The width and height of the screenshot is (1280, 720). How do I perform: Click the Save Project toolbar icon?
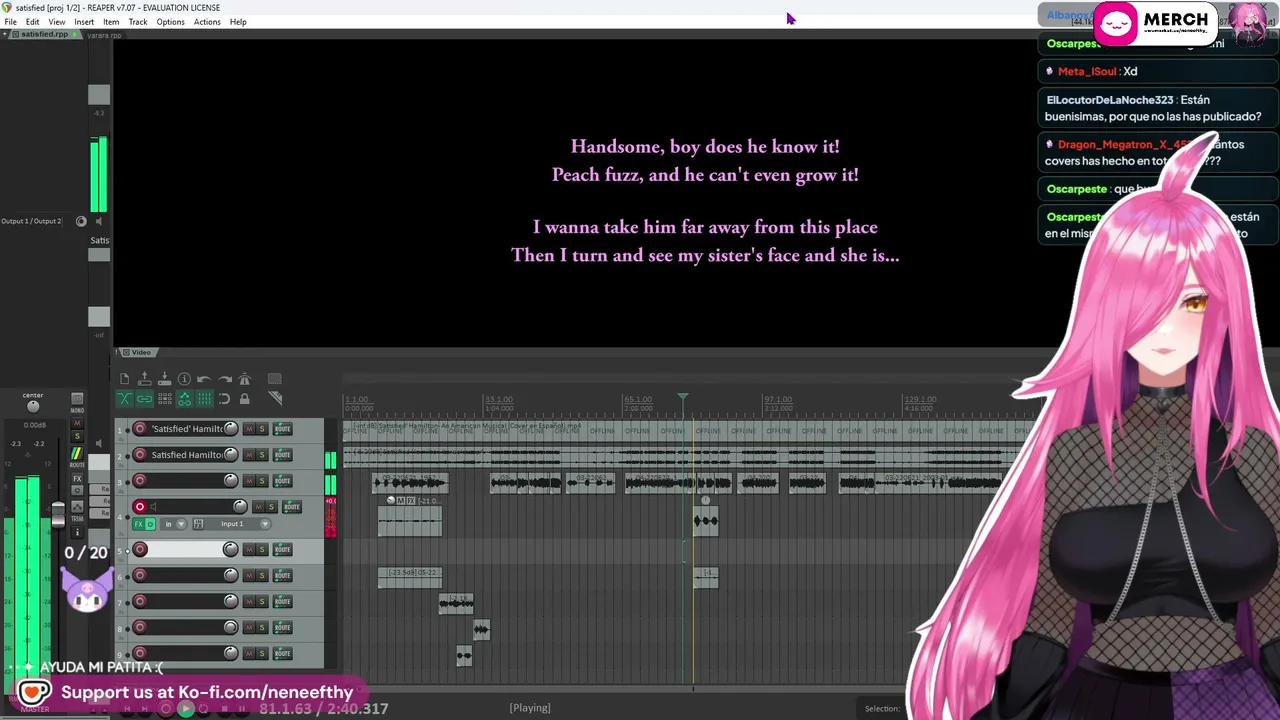point(164,379)
